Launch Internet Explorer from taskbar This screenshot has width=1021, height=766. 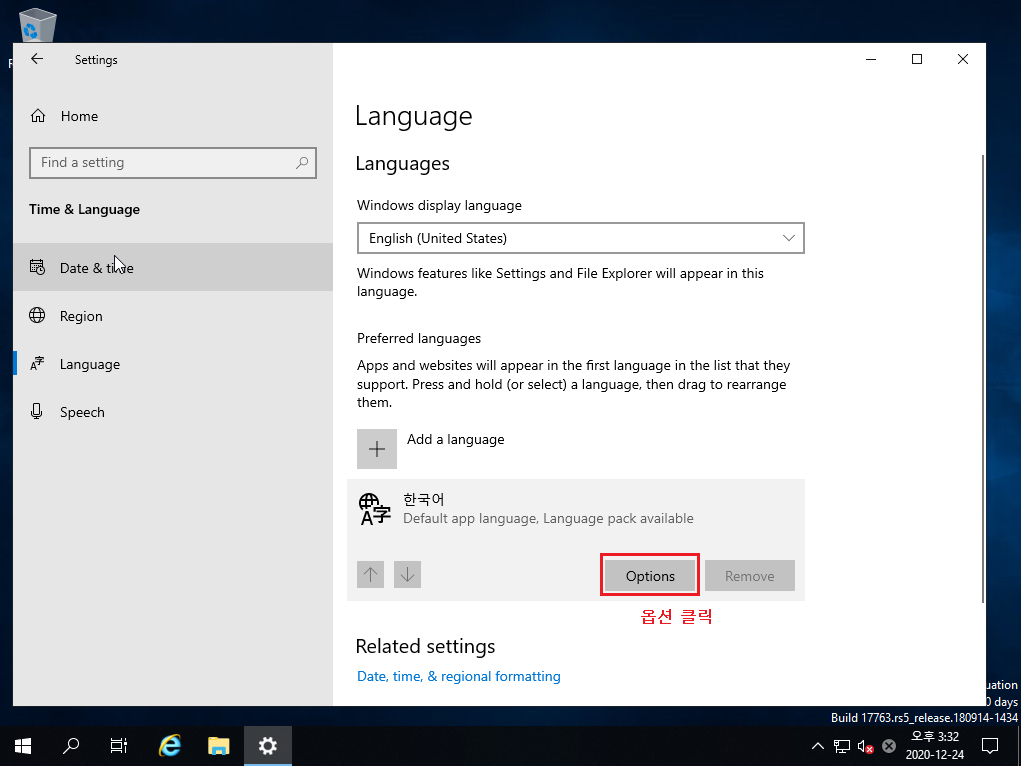click(170, 746)
